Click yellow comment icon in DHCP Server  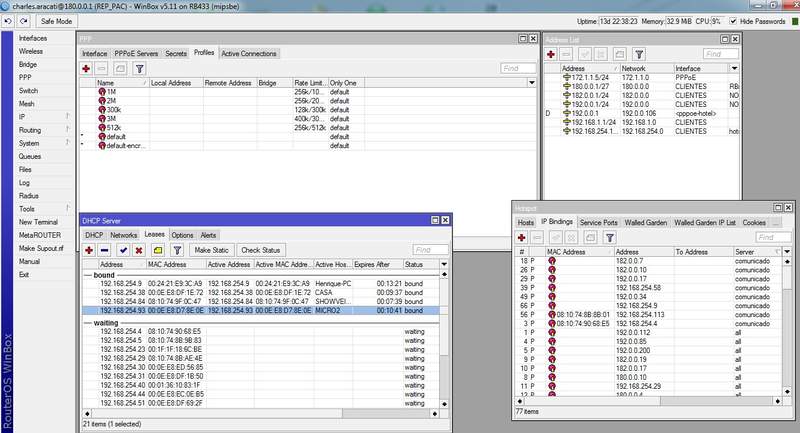(x=158, y=250)
